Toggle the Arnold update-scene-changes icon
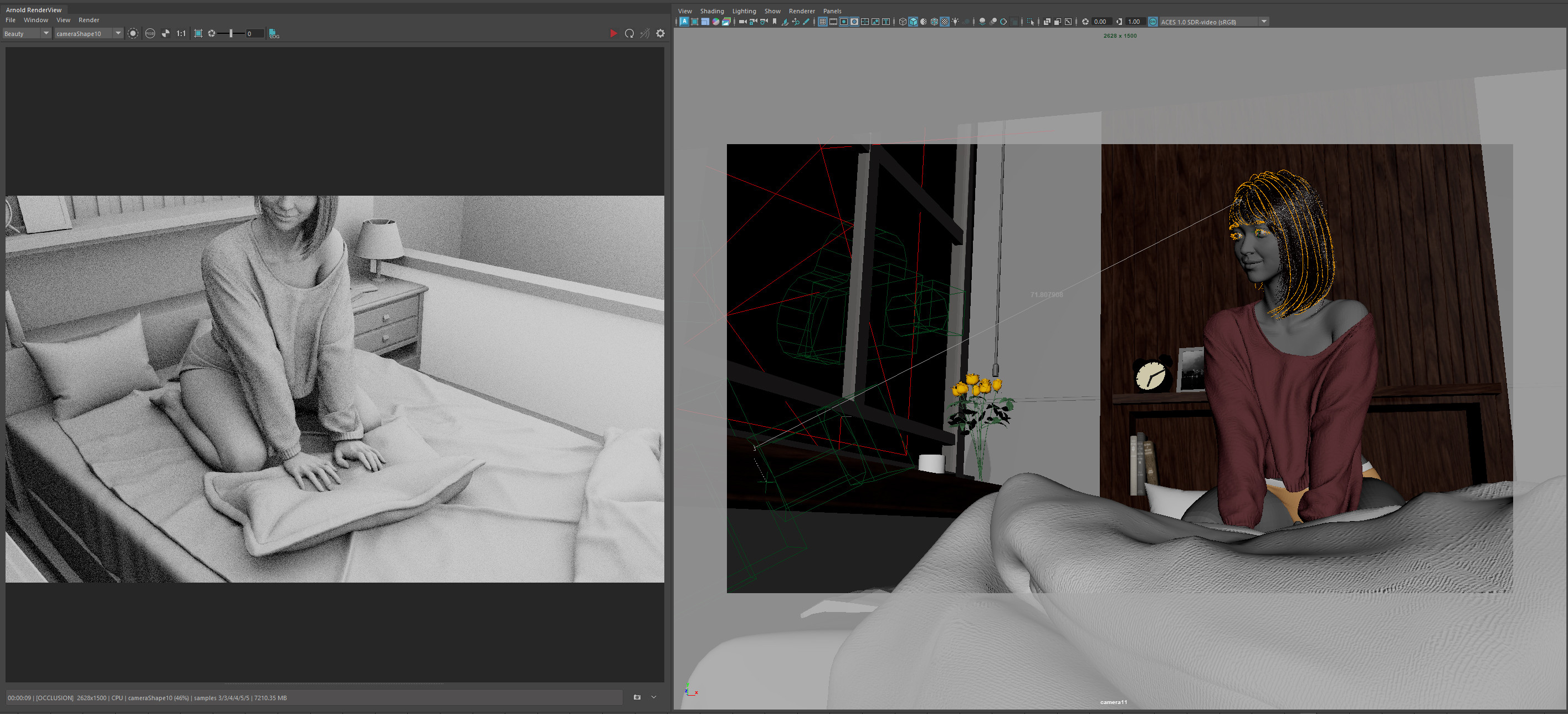 644,33
